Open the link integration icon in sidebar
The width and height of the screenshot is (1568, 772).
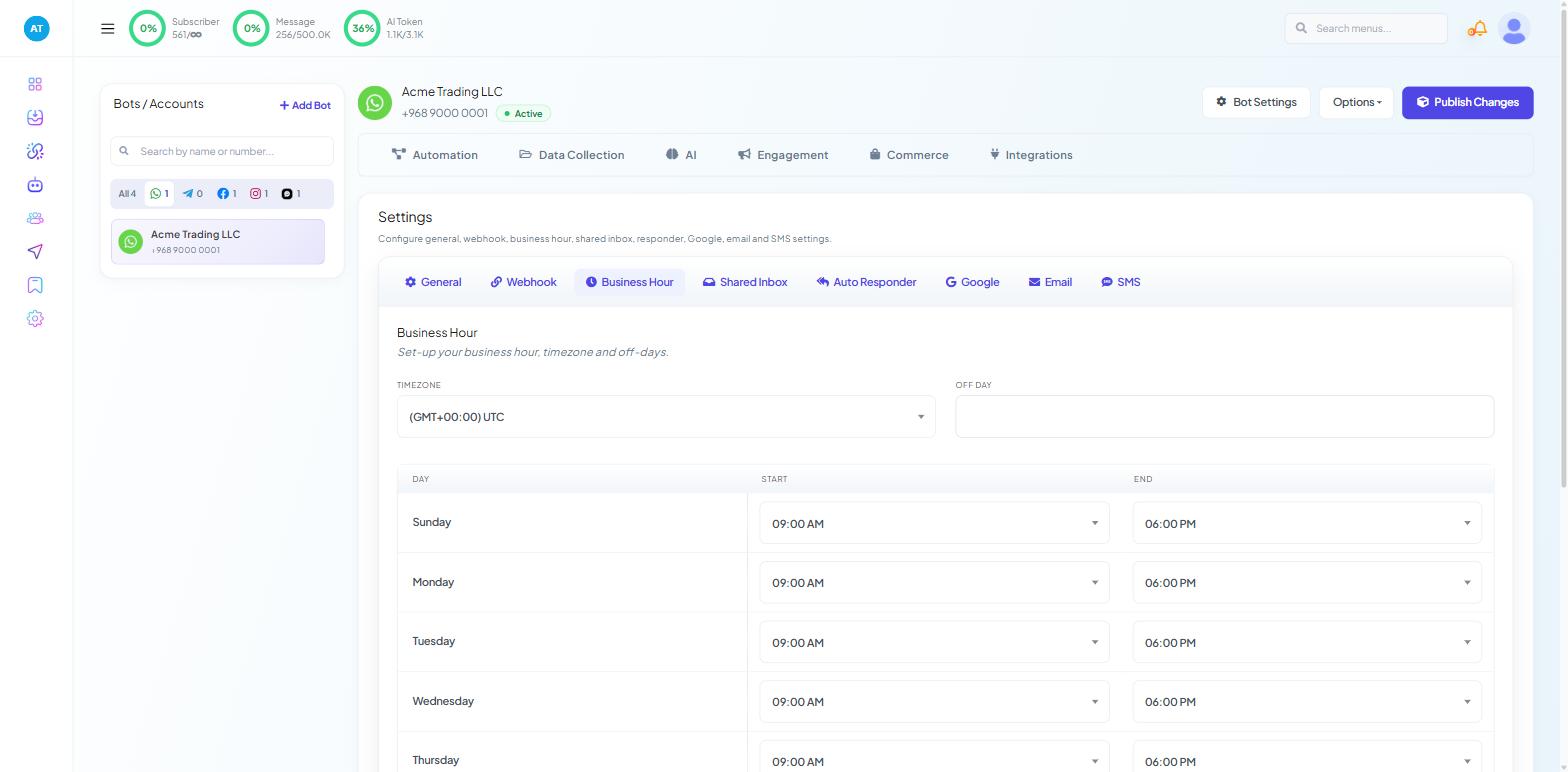tap(35, 151)
